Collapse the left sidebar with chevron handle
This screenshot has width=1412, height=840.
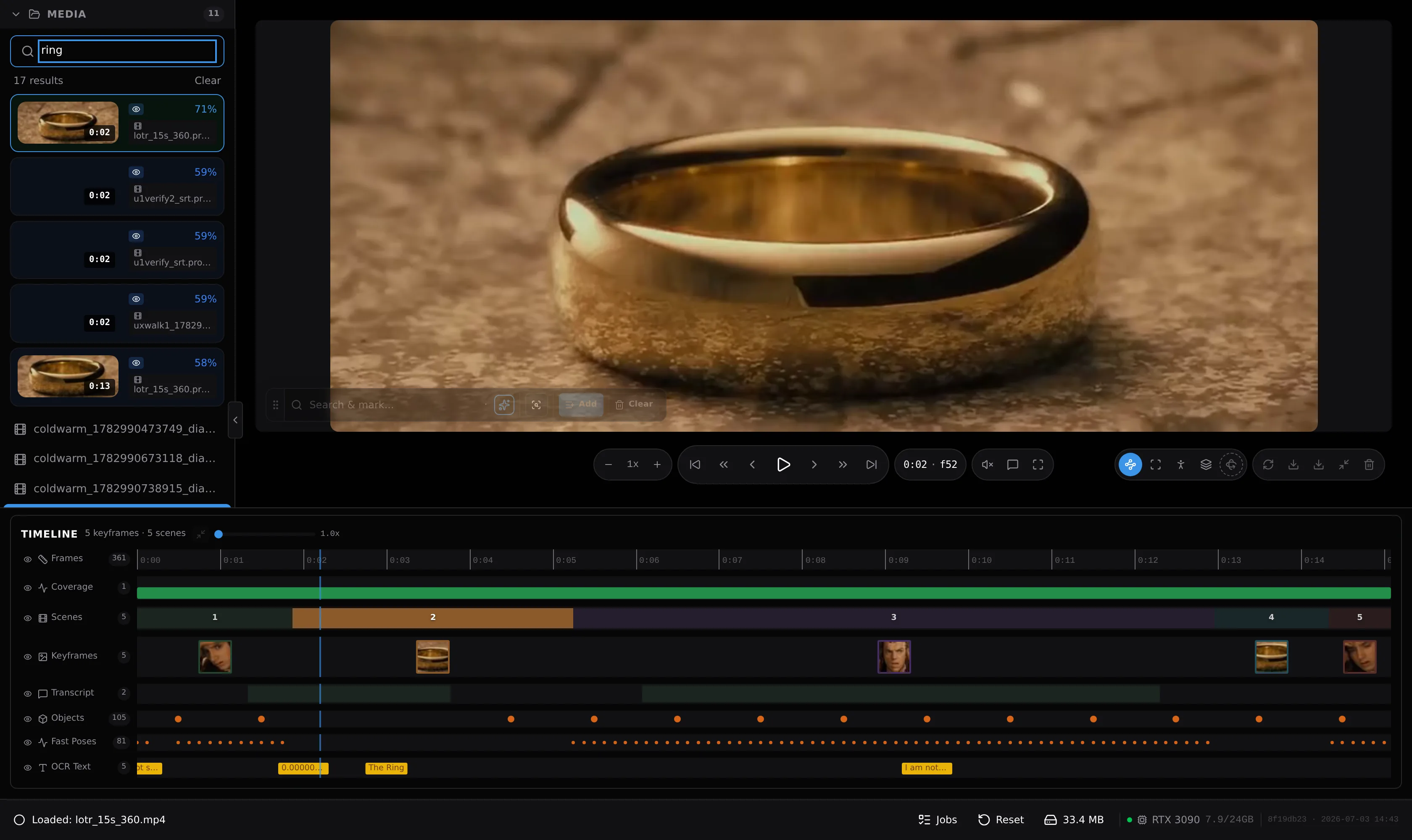click(235, 420)
